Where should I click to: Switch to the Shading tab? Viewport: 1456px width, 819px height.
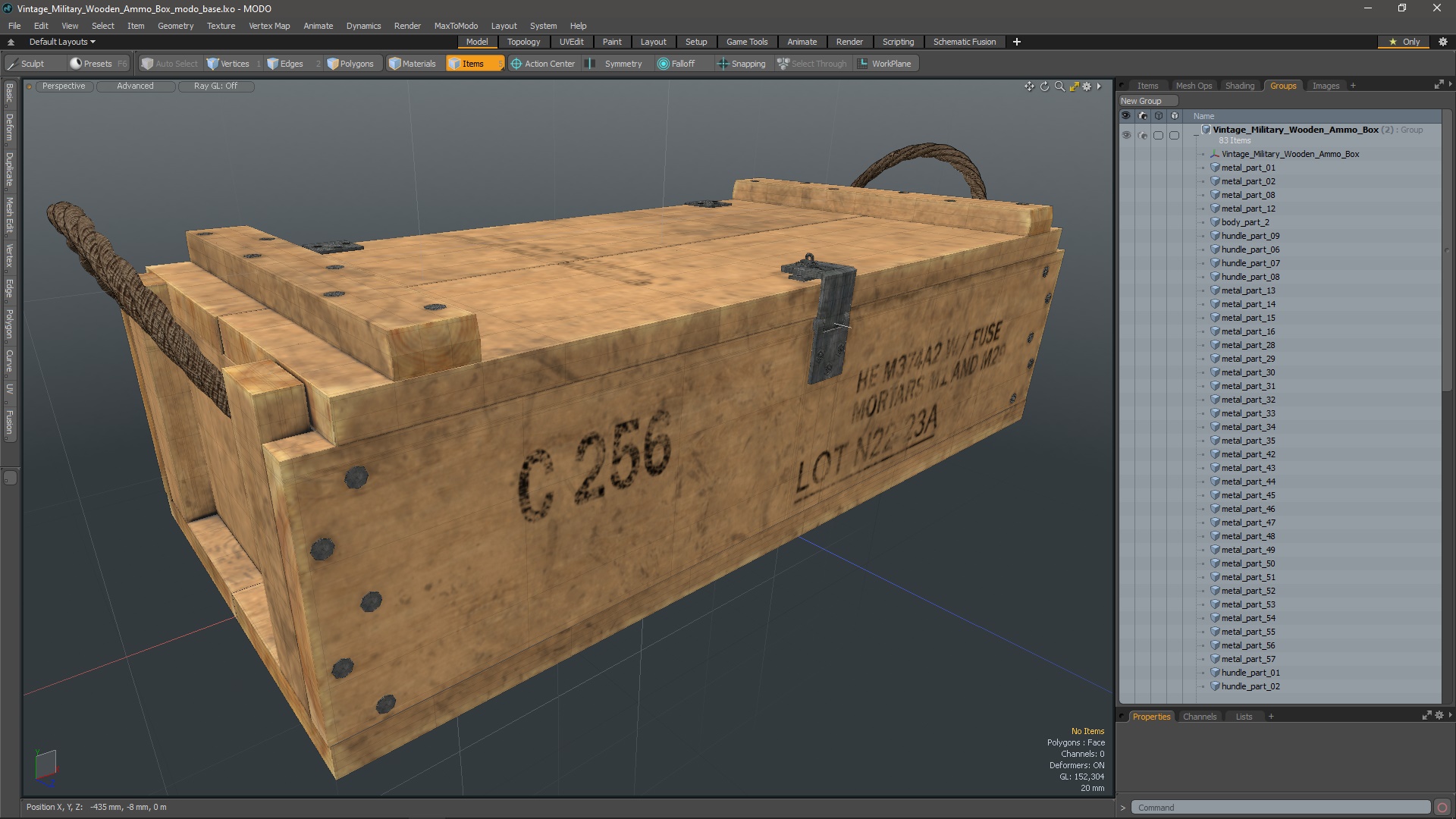(1240, 86)
